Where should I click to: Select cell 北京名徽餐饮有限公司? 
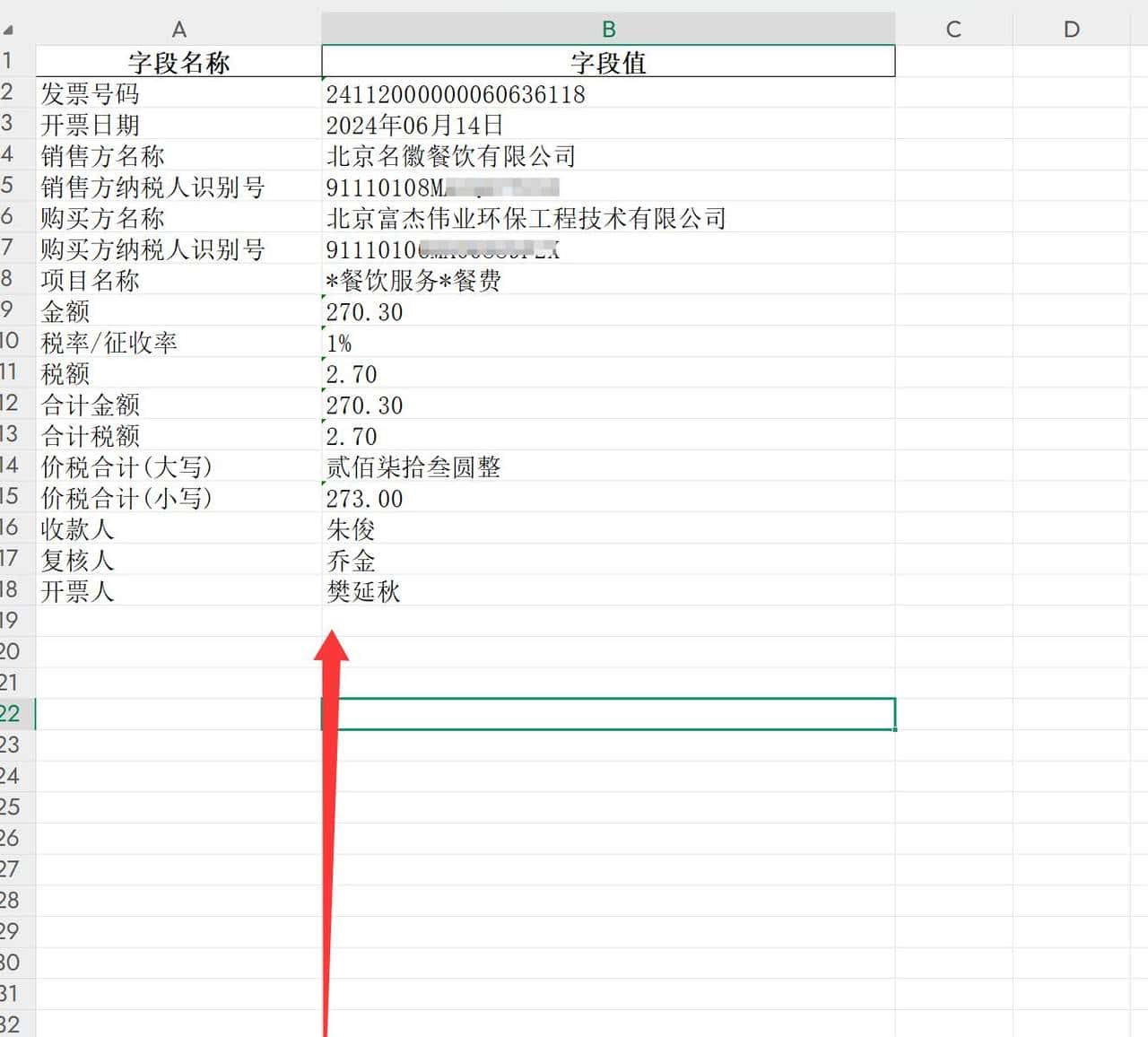608,156
